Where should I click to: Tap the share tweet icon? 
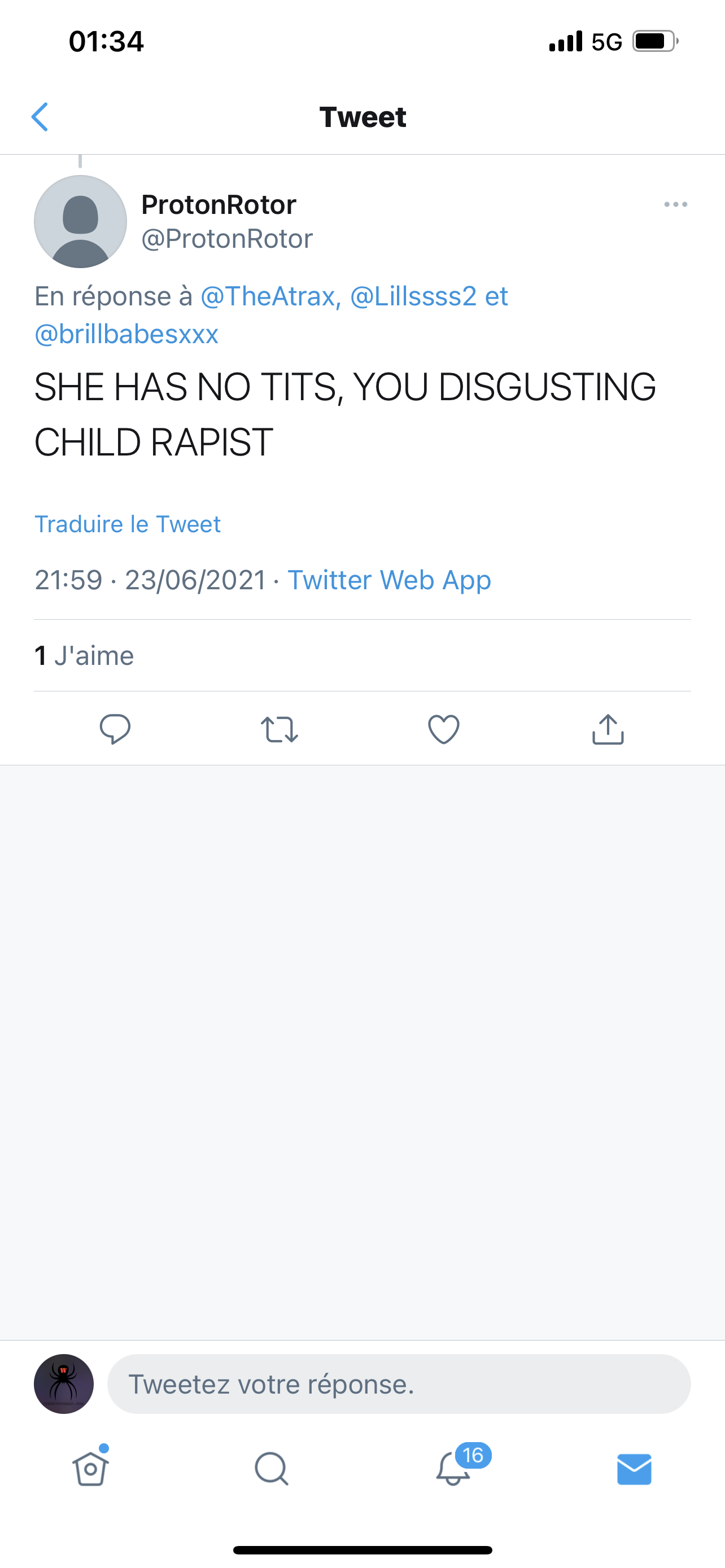pyautogui.click(x=608, y=729)
